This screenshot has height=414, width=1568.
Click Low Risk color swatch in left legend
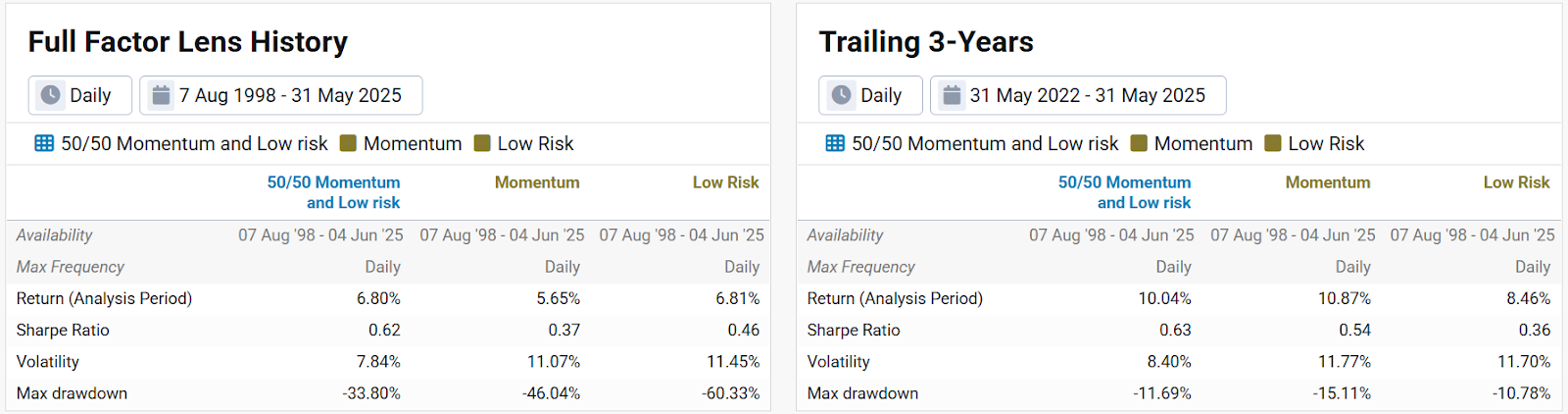coord(482,143)
